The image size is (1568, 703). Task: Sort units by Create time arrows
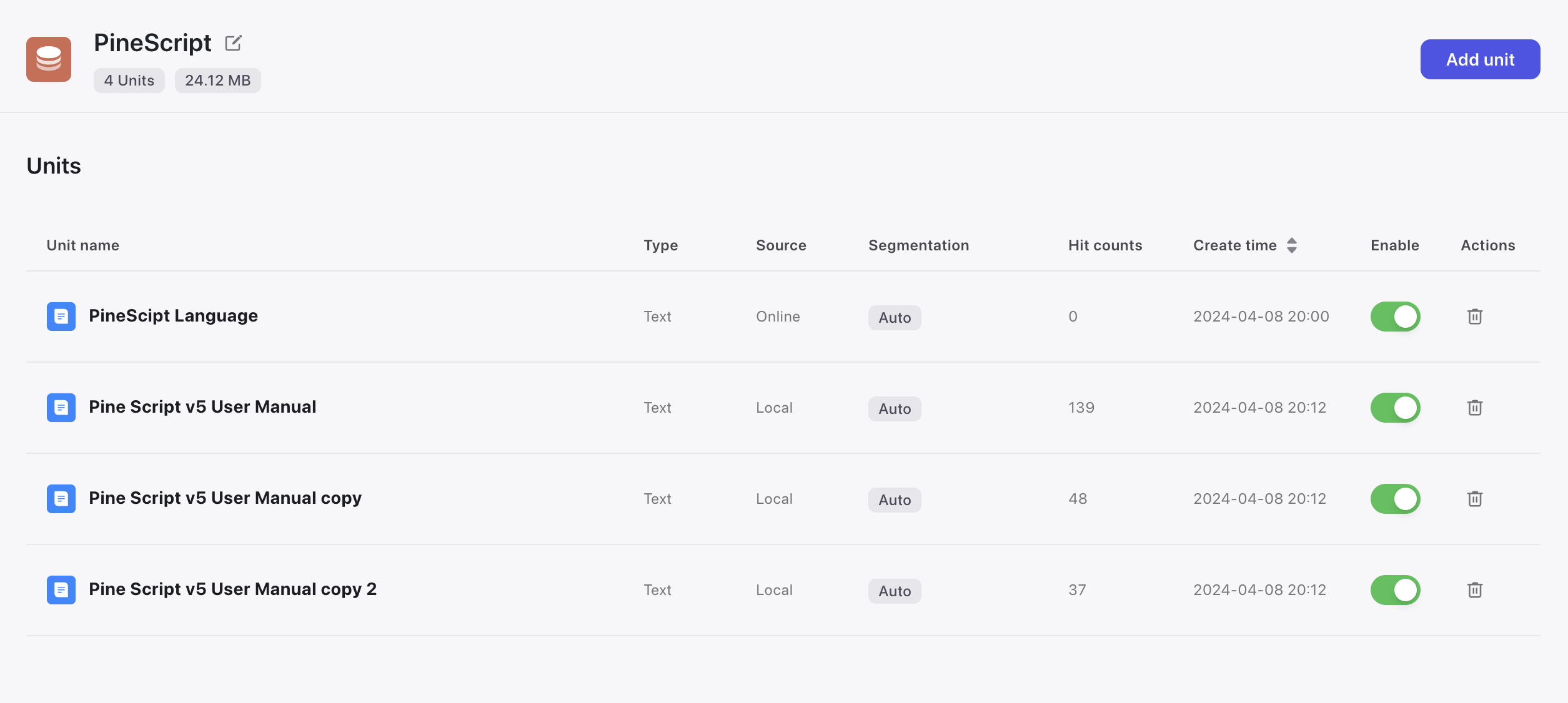[1292, 245]
